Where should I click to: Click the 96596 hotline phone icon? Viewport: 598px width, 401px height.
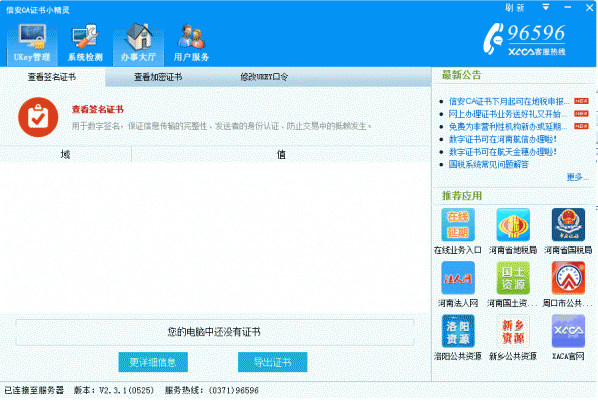(x=493, y=39)
